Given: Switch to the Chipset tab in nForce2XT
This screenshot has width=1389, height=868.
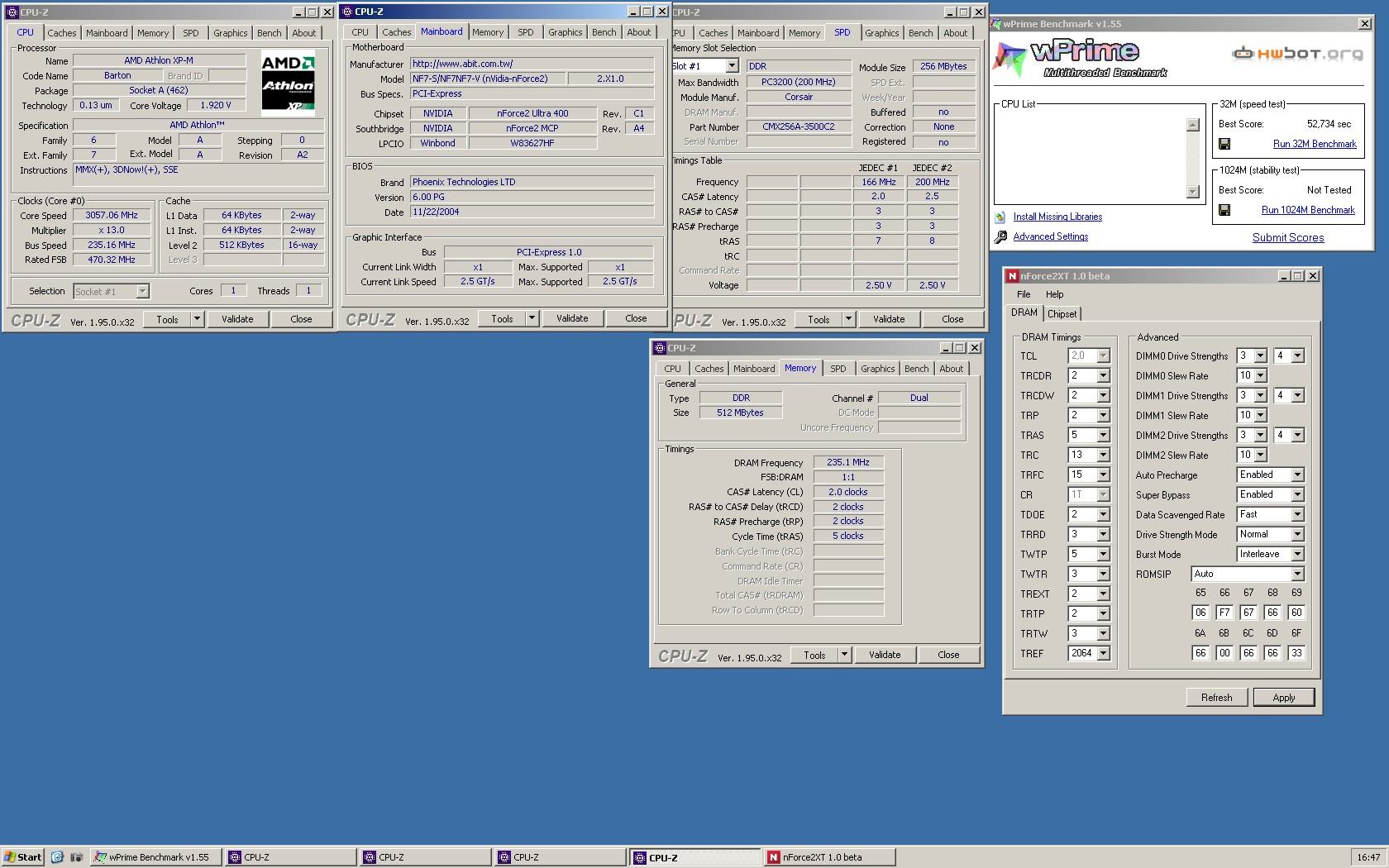Looking at the screenshot, I should point(1062,314).
